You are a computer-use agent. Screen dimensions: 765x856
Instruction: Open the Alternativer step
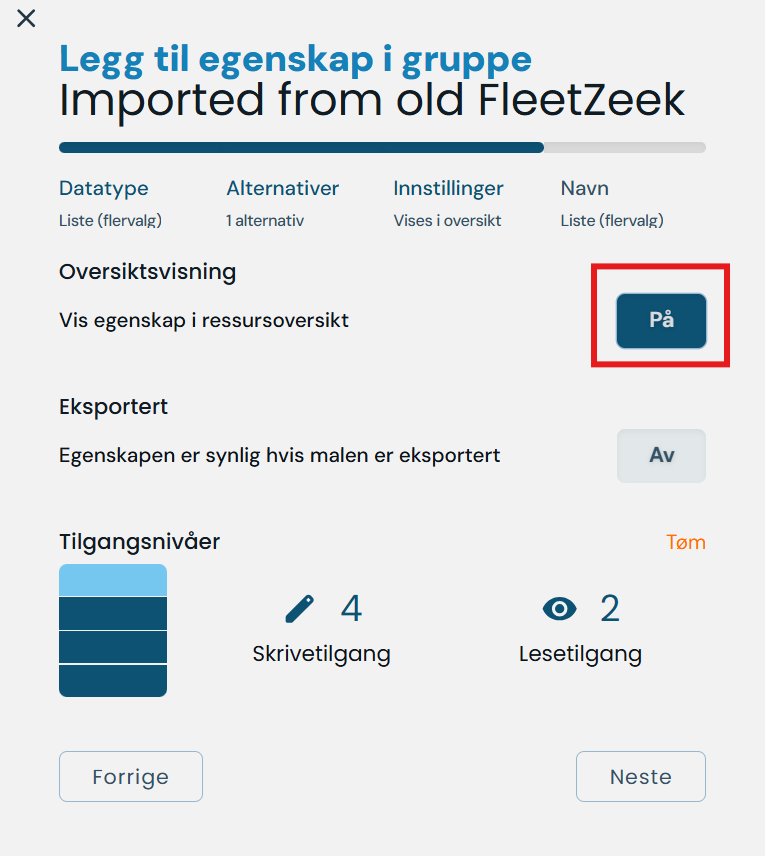pos(282,188)
